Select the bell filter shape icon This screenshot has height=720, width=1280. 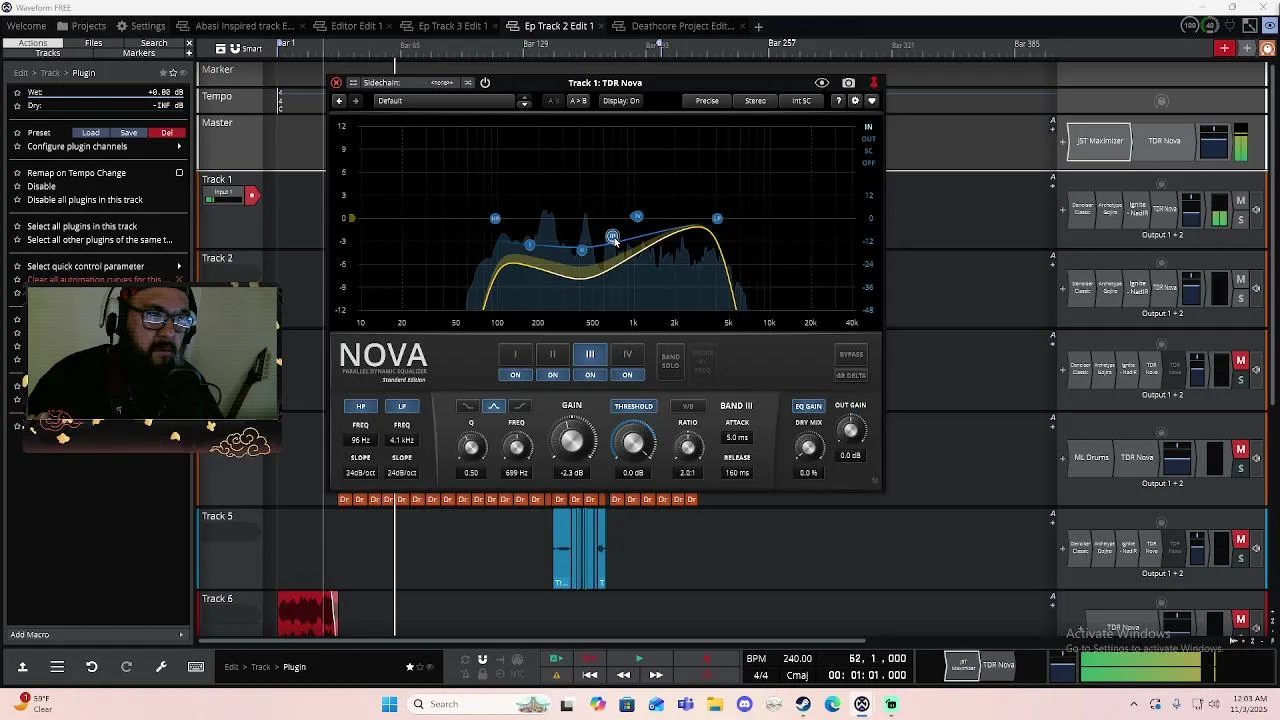pos(494,406)
